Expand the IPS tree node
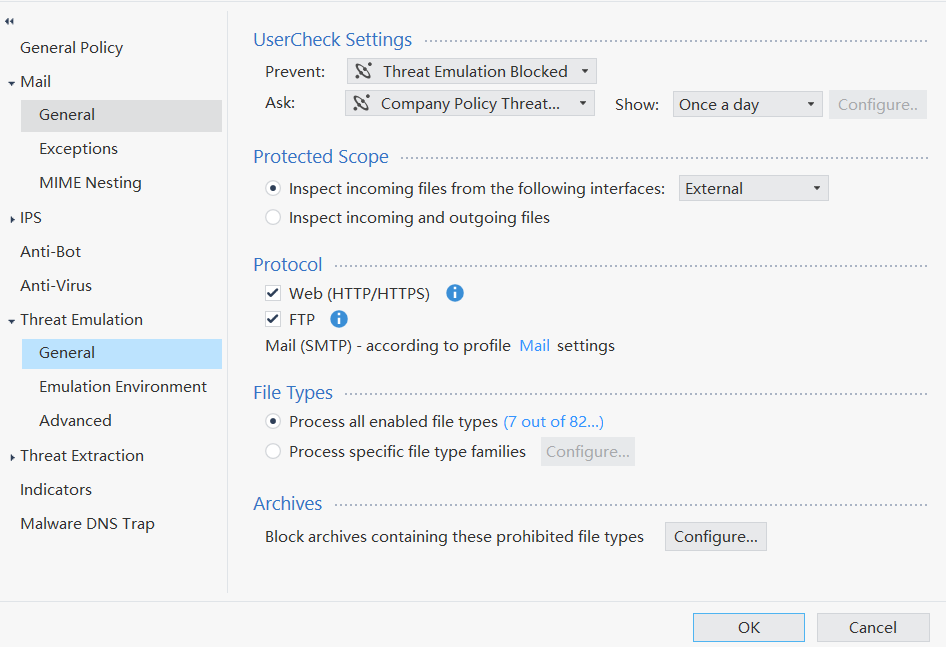The height and width of the screenshot is (647, 946). pyautogui.click(x=12, y=218)
